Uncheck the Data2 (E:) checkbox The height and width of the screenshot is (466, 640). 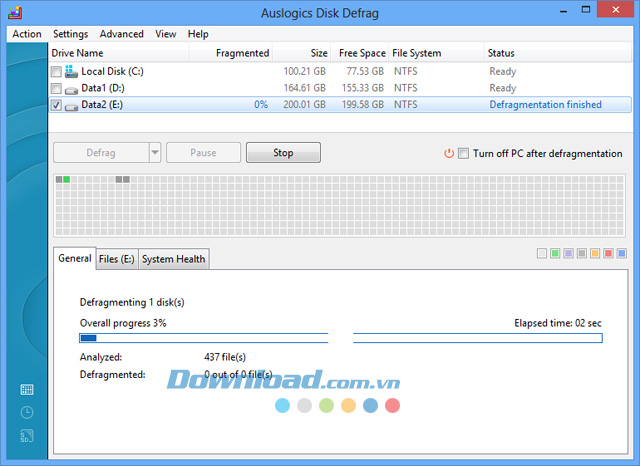pyautogui.click(x=56, y=105)
